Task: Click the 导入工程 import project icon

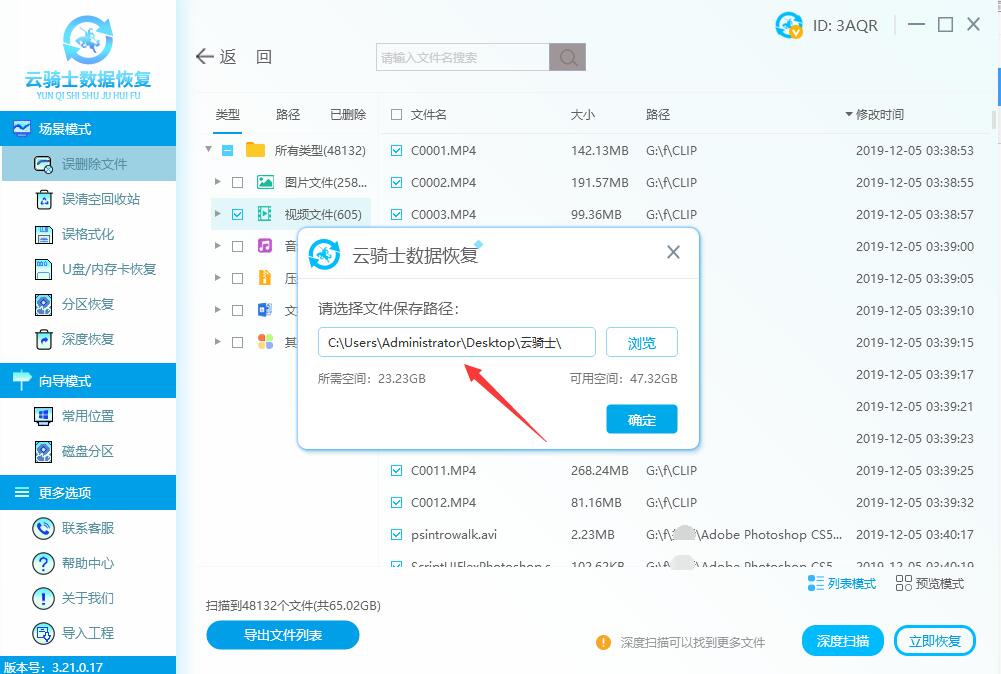Action: 43,633
